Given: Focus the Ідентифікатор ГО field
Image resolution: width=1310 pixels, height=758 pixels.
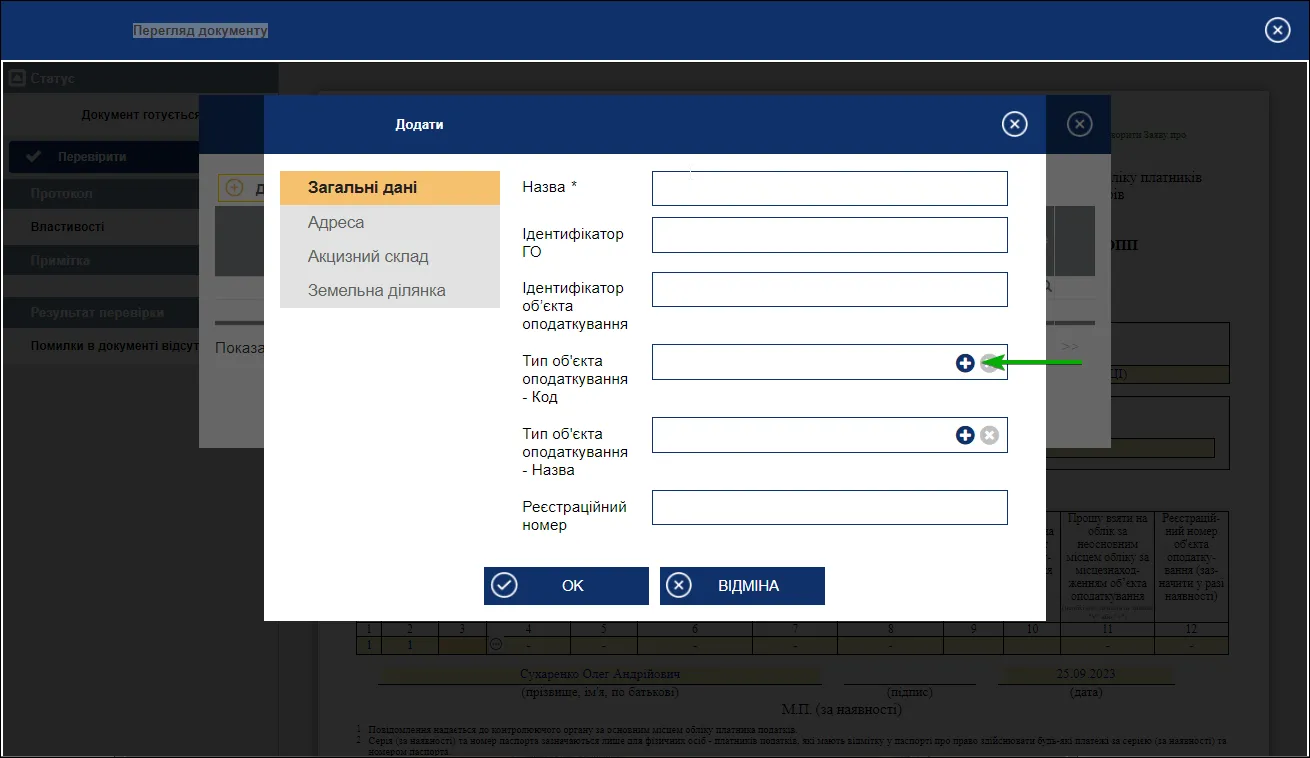Looking at the screenshot, I should click(829, 235).
